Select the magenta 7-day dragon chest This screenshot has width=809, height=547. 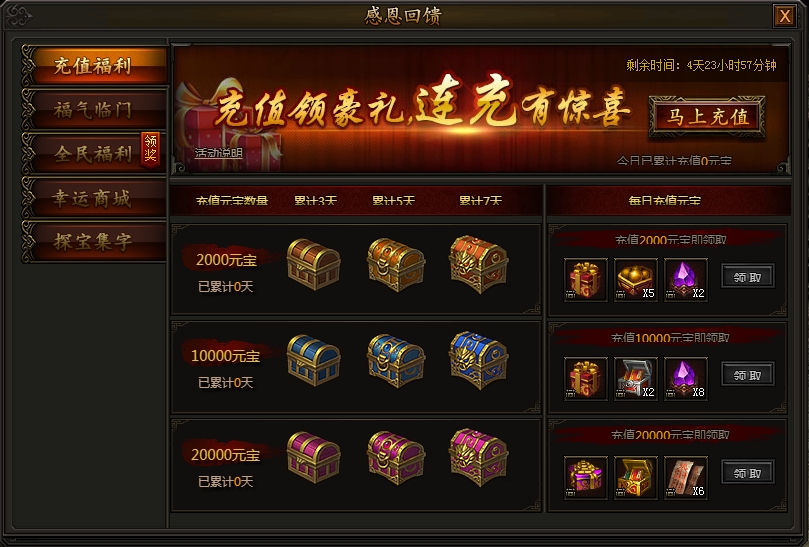tap(479, 457)
